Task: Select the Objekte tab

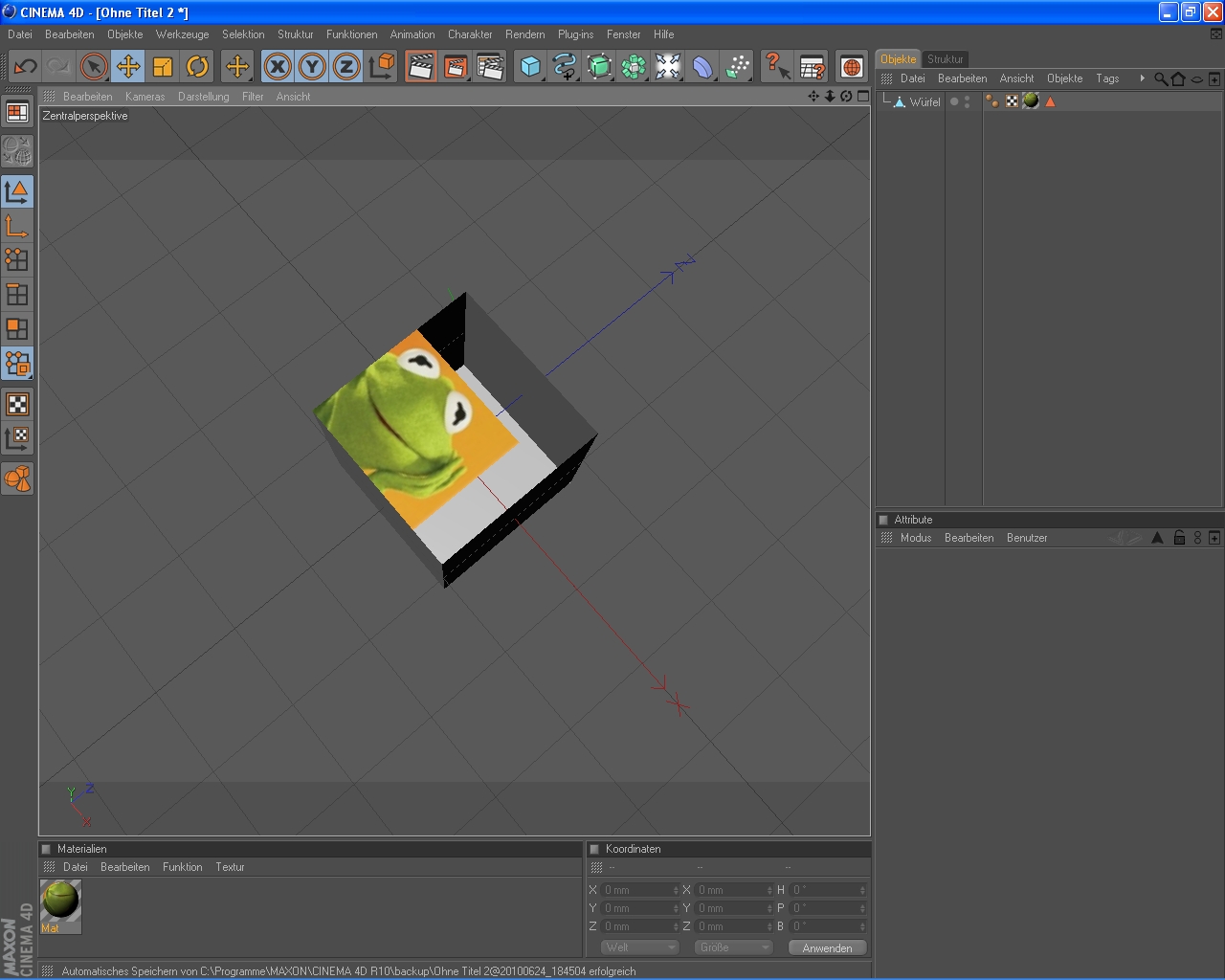Action: (x=899, y=59)
